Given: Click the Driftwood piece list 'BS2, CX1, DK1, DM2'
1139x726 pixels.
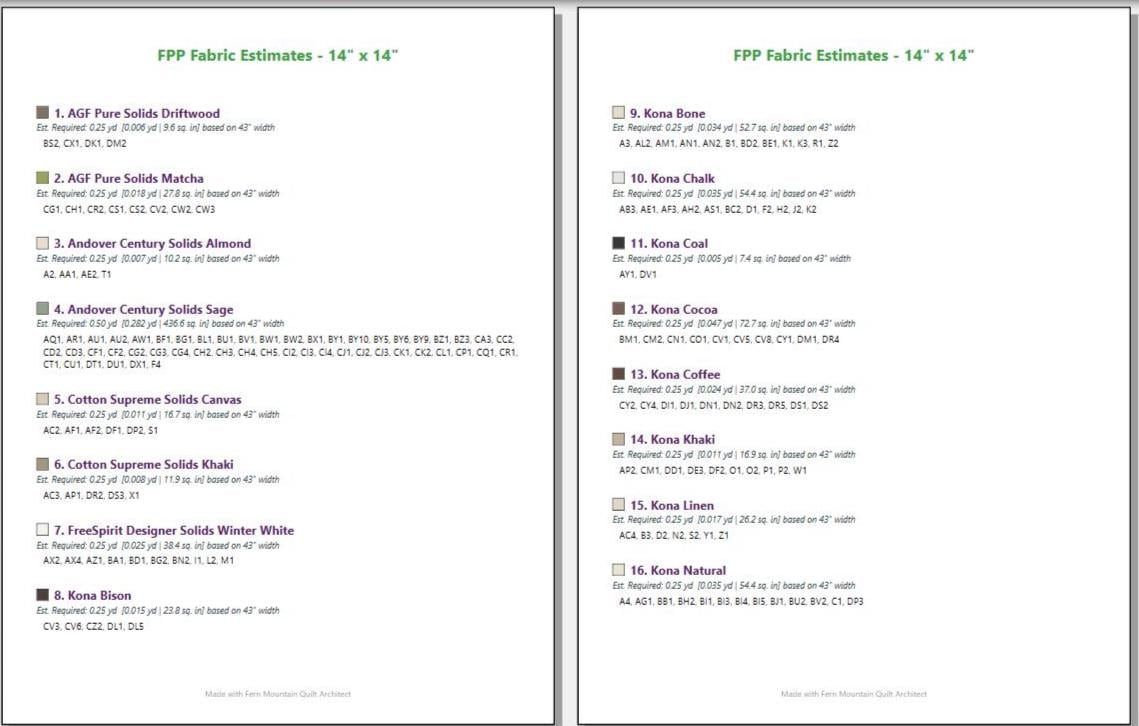Looking at the screenshot, I should point(85,144).
